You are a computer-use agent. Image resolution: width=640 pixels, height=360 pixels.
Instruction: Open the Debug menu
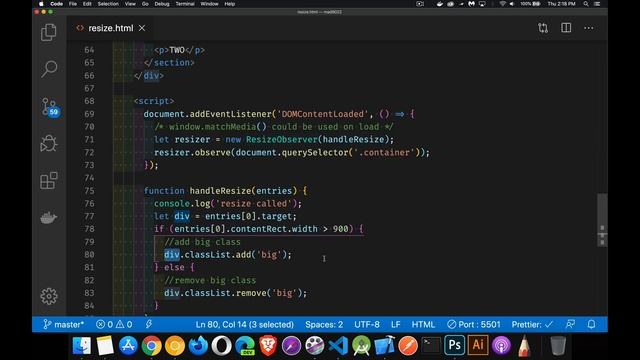coord(162,4)
